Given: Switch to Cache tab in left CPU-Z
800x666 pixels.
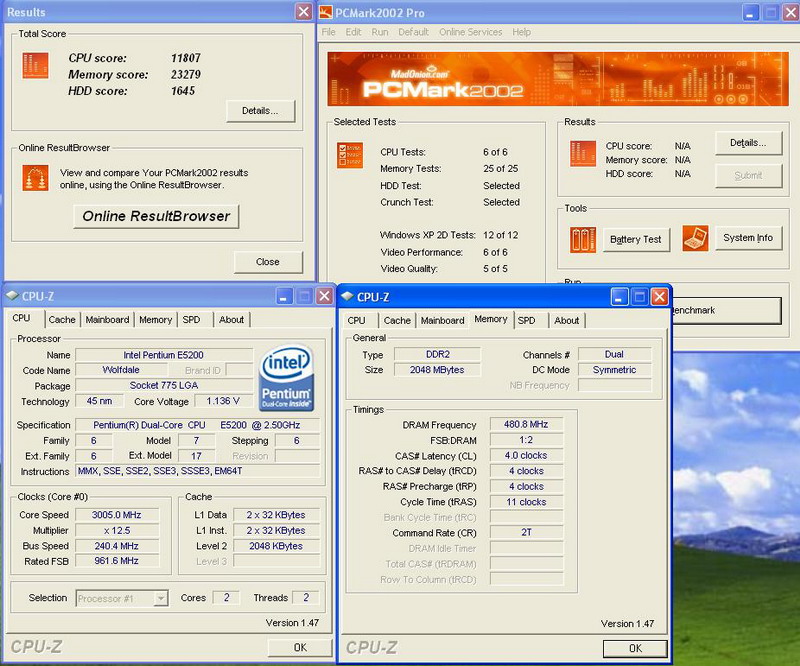Looking at the screenshot, I should [x=62, y=320].
